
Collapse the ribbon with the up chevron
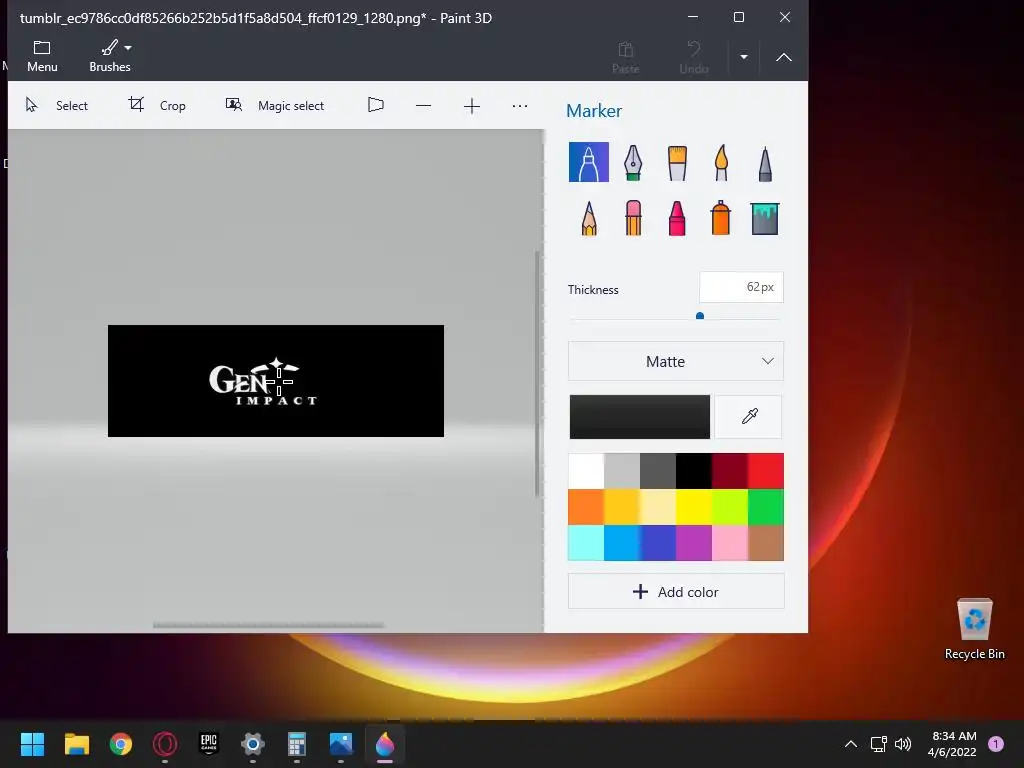[784, 57]
